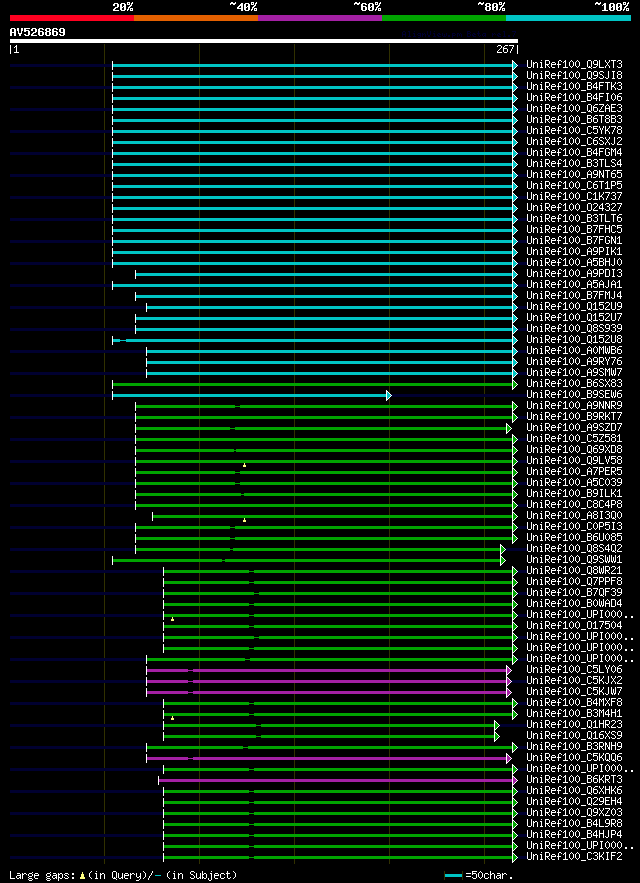Open hit UniRef100_A9NT65

pos(574,175)
